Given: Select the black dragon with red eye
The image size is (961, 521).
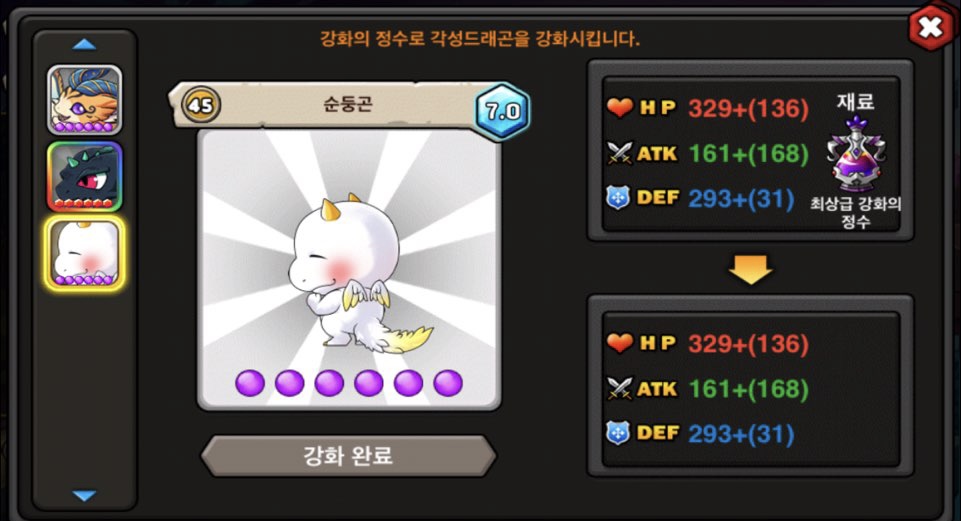Looking at the screenshot, I should coord(85,177).
